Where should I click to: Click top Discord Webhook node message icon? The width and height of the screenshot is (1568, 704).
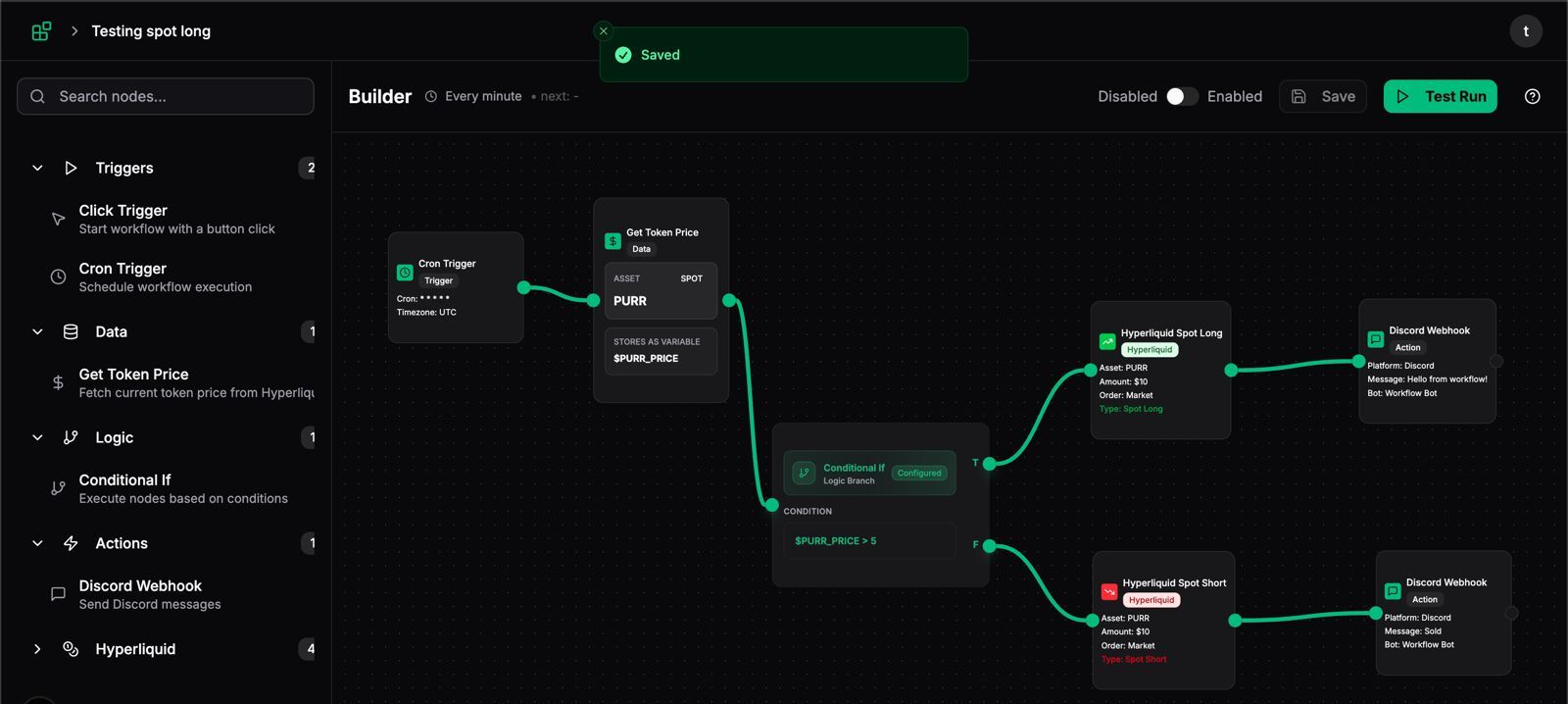point(1376,339)
